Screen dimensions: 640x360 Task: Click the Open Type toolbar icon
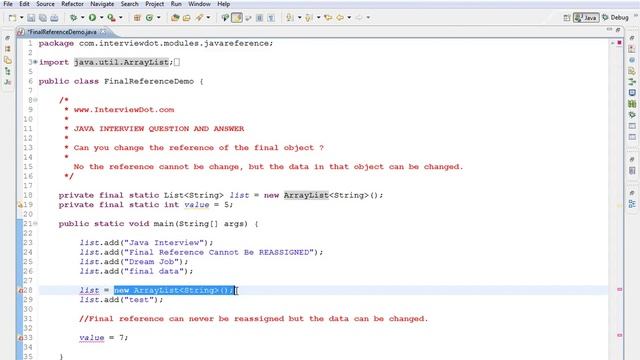pyautogui.click(x=175, y=18)
